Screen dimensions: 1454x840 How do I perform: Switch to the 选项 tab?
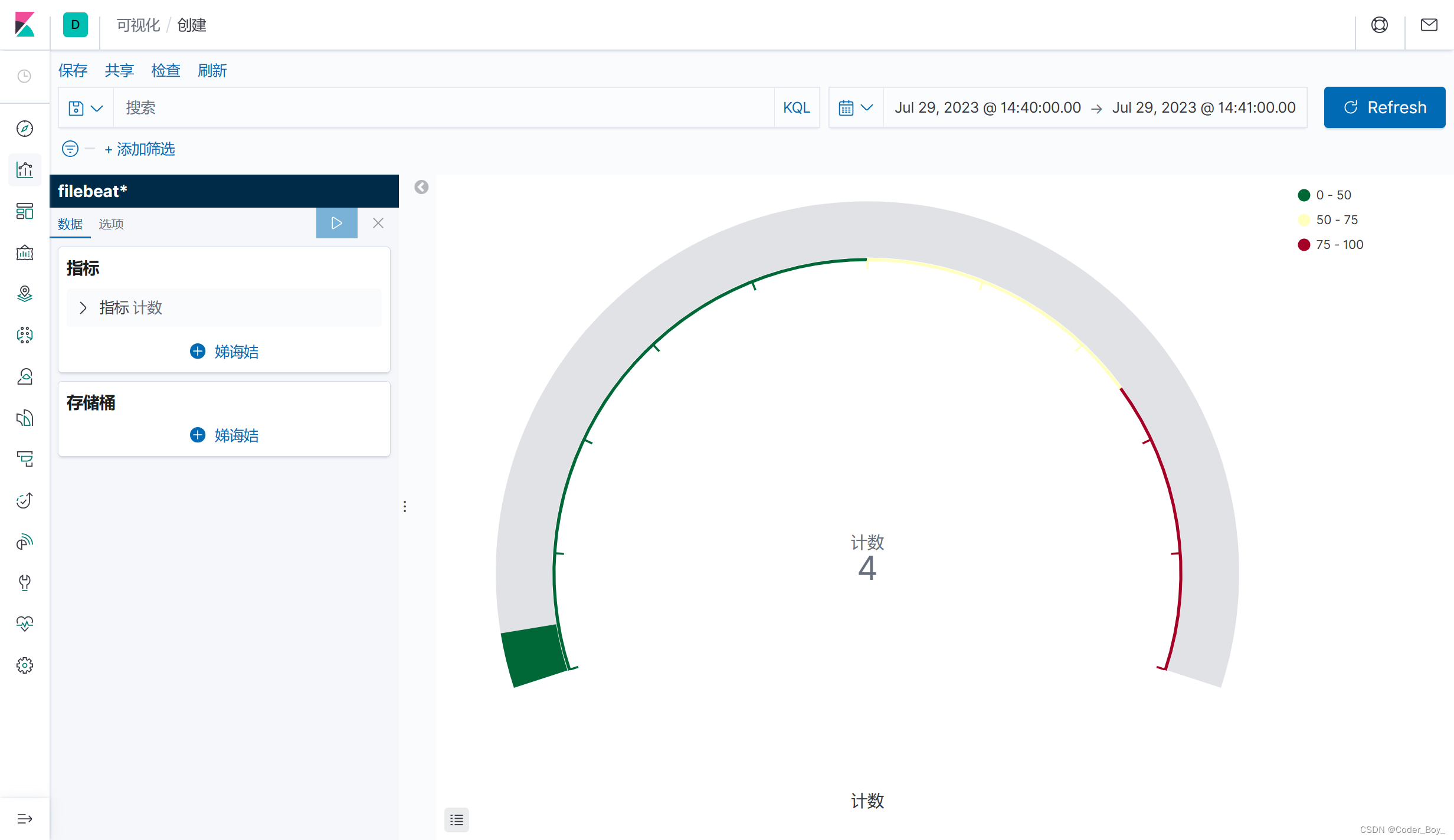111,224
